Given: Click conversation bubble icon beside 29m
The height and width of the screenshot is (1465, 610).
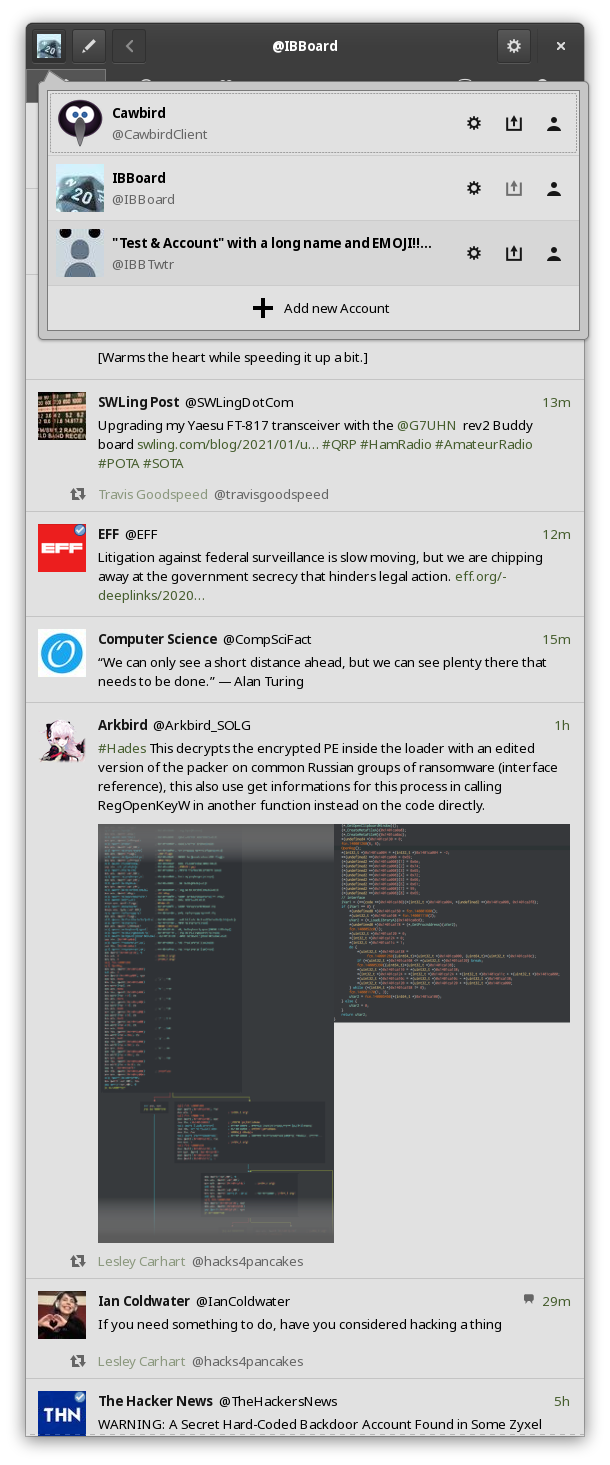Looking at the screenshot, I should coord(529,1300).
